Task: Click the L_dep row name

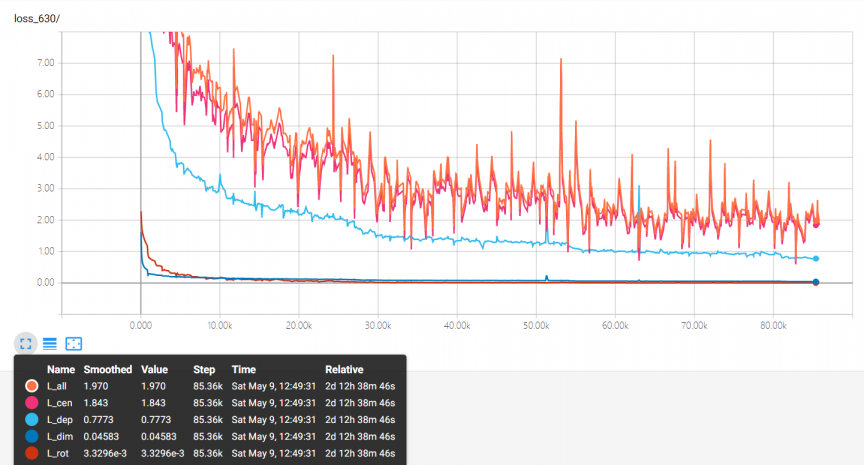Action: pos(60,420)
